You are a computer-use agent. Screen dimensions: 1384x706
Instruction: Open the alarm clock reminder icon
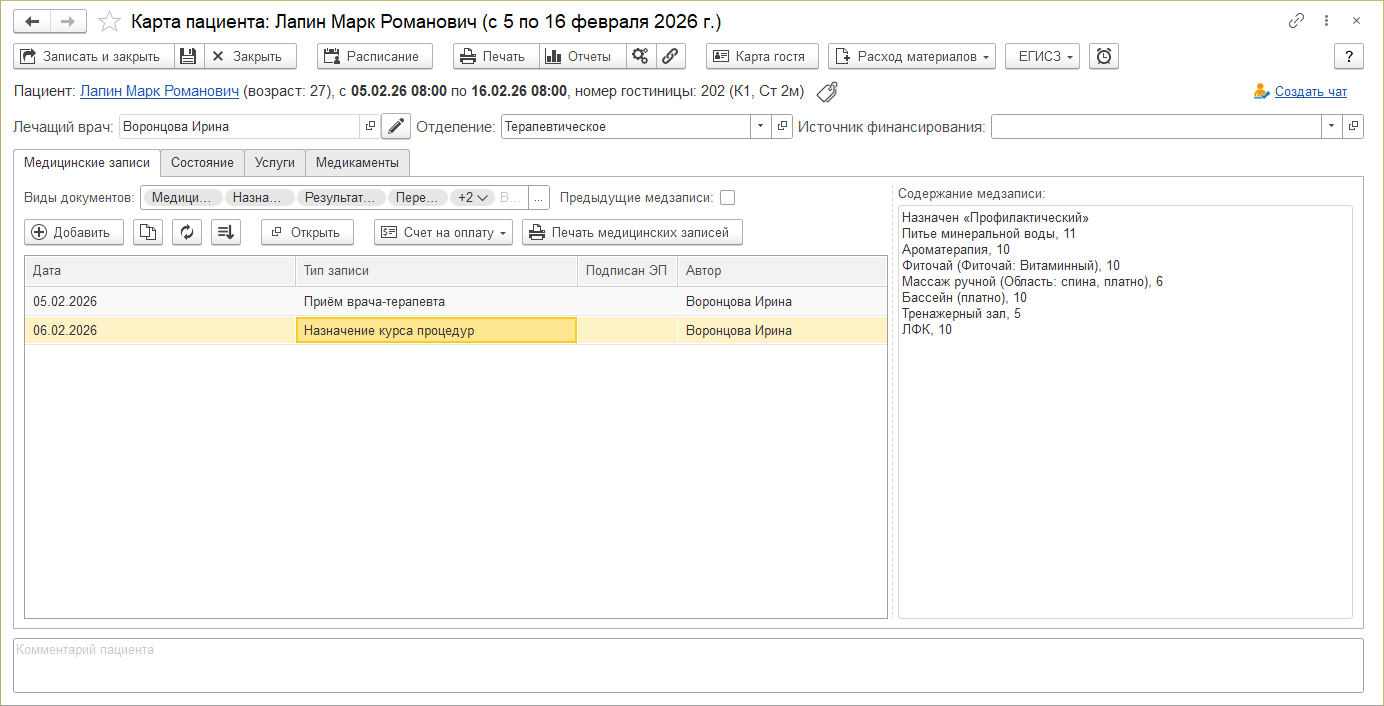(1104, 56)
